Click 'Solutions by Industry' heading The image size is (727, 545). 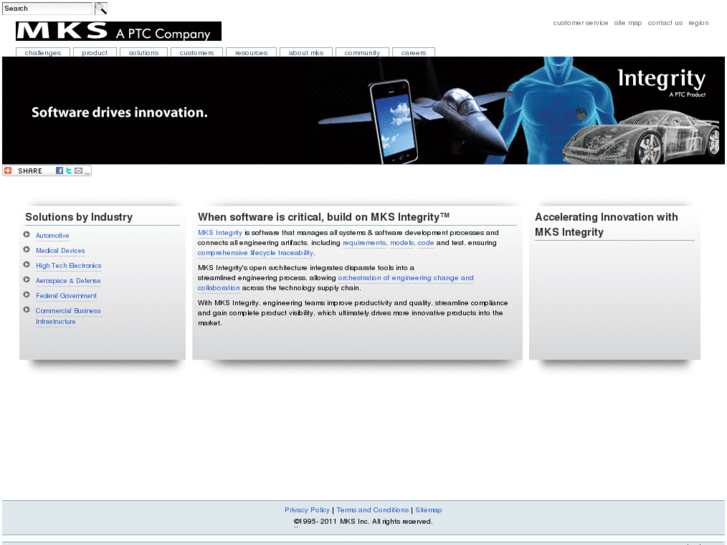coord(79,217)
